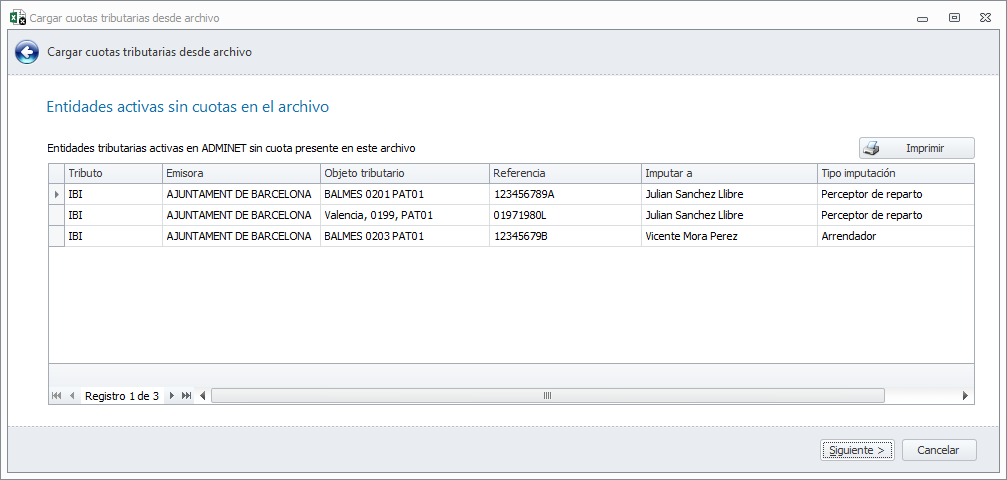
Task: Click the blue back arrow icon
Action: (x=27, y=52)
